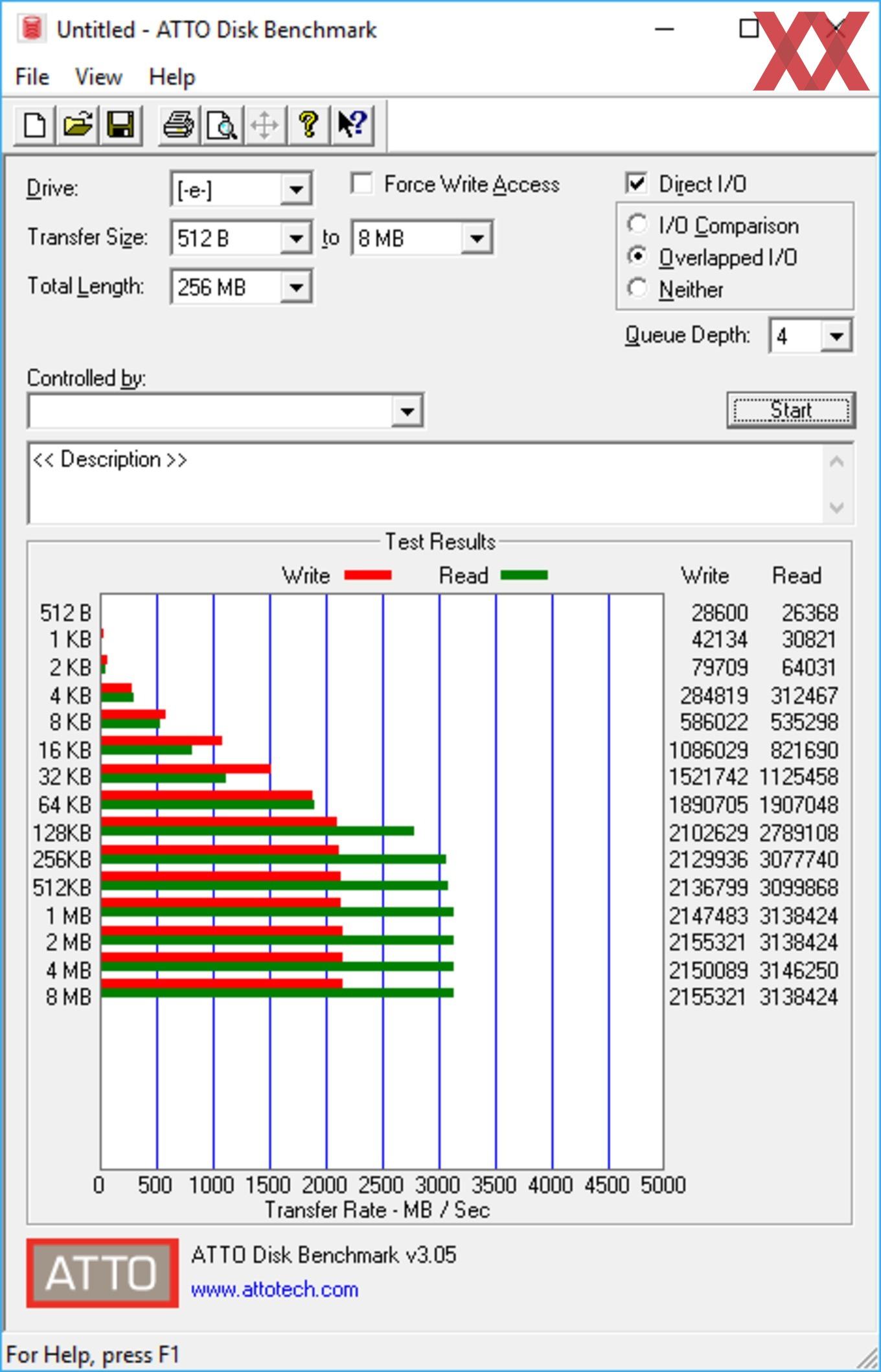Click the ATTO app icon in title bar
The height and width of the screenshot is (1372, 881).
tap(32, 29)
